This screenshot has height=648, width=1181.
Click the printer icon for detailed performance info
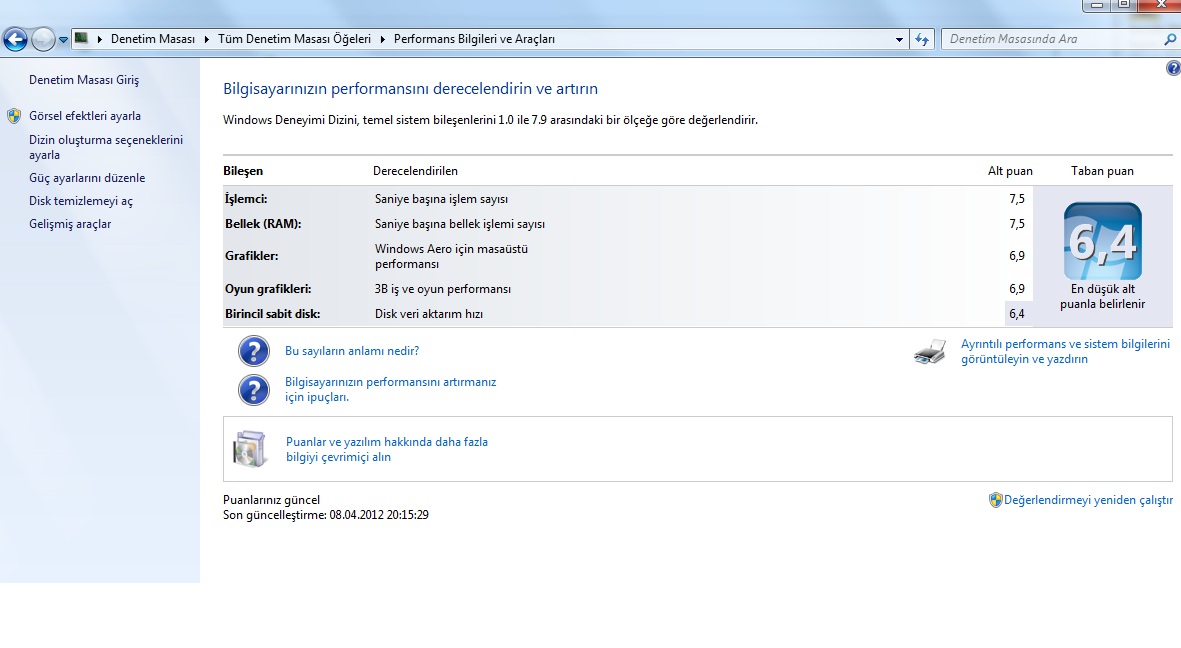[929, 352]
